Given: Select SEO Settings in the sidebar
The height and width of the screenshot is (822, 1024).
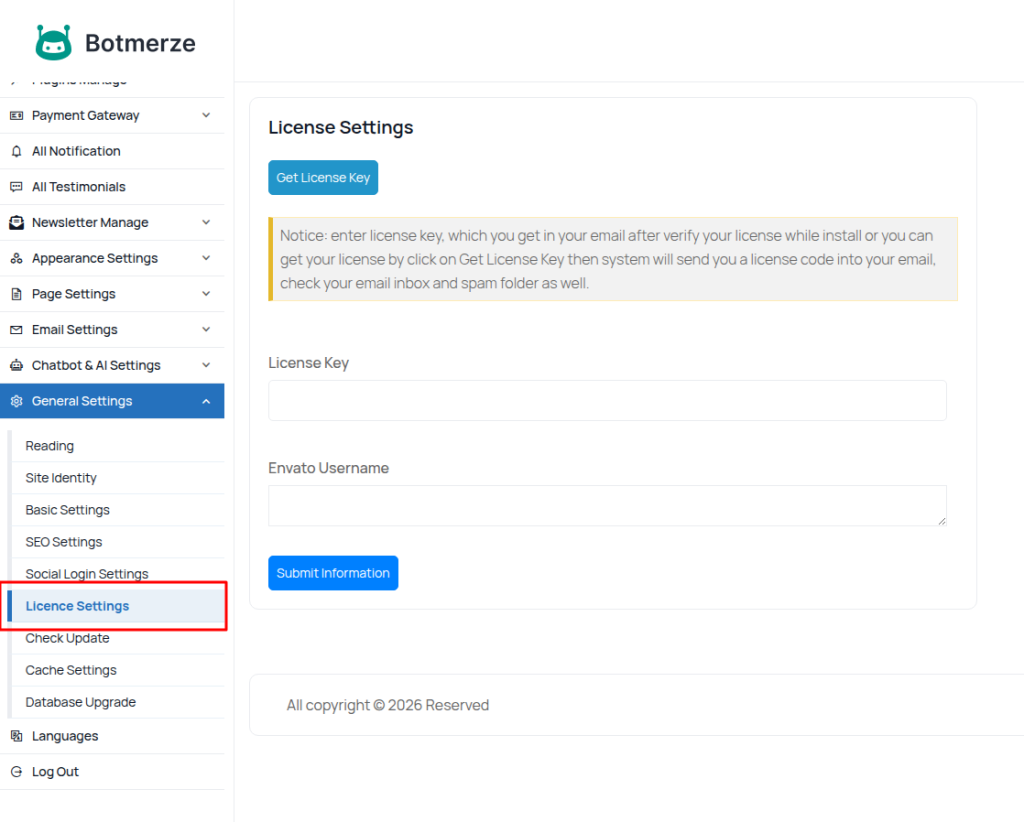Looking at the screenshot, I should coord(64,542).
